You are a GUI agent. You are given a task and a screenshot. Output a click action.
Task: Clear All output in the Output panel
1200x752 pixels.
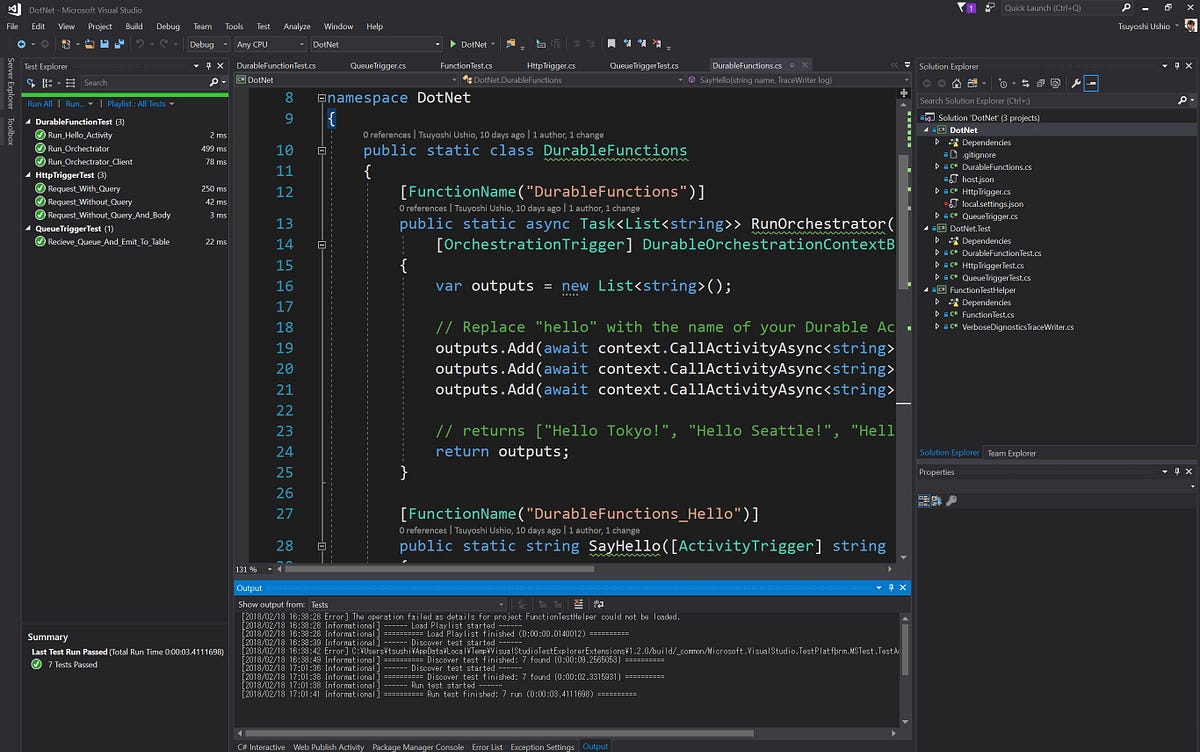point(578,604)
